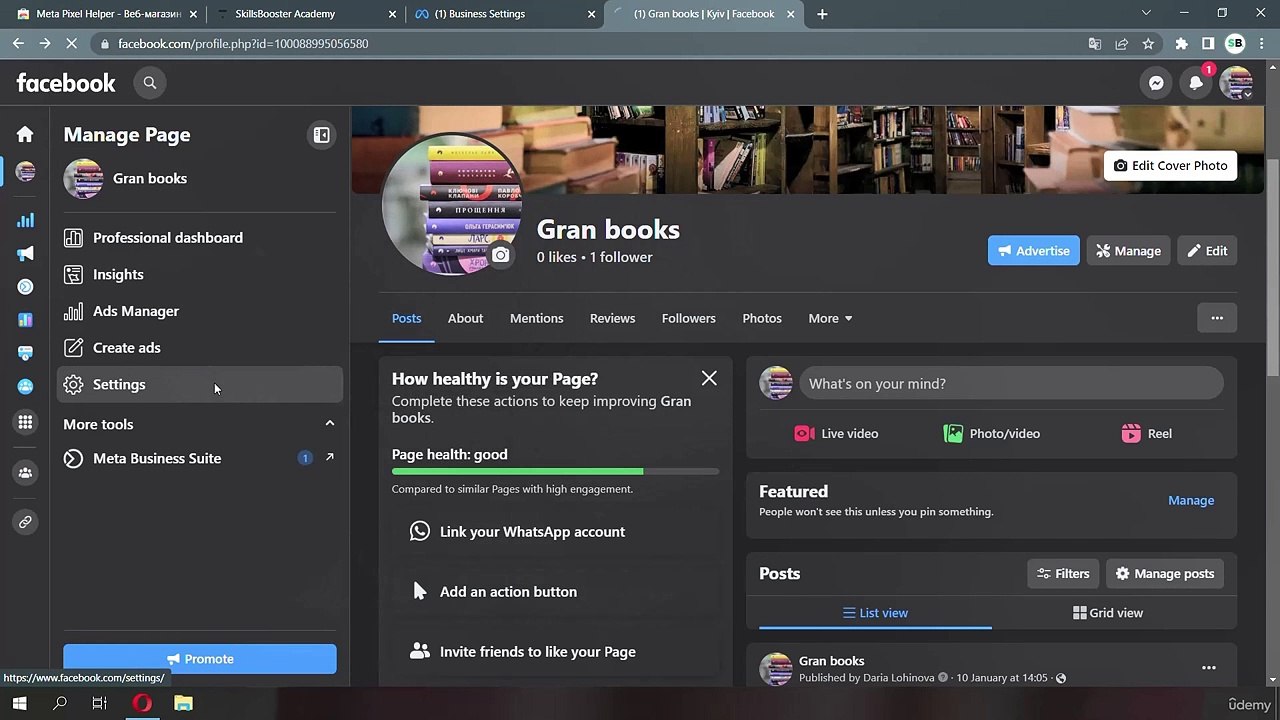Viewport: 1280px width, 720px height.
Task: Open post Filters
Action: pos(1062,574)
